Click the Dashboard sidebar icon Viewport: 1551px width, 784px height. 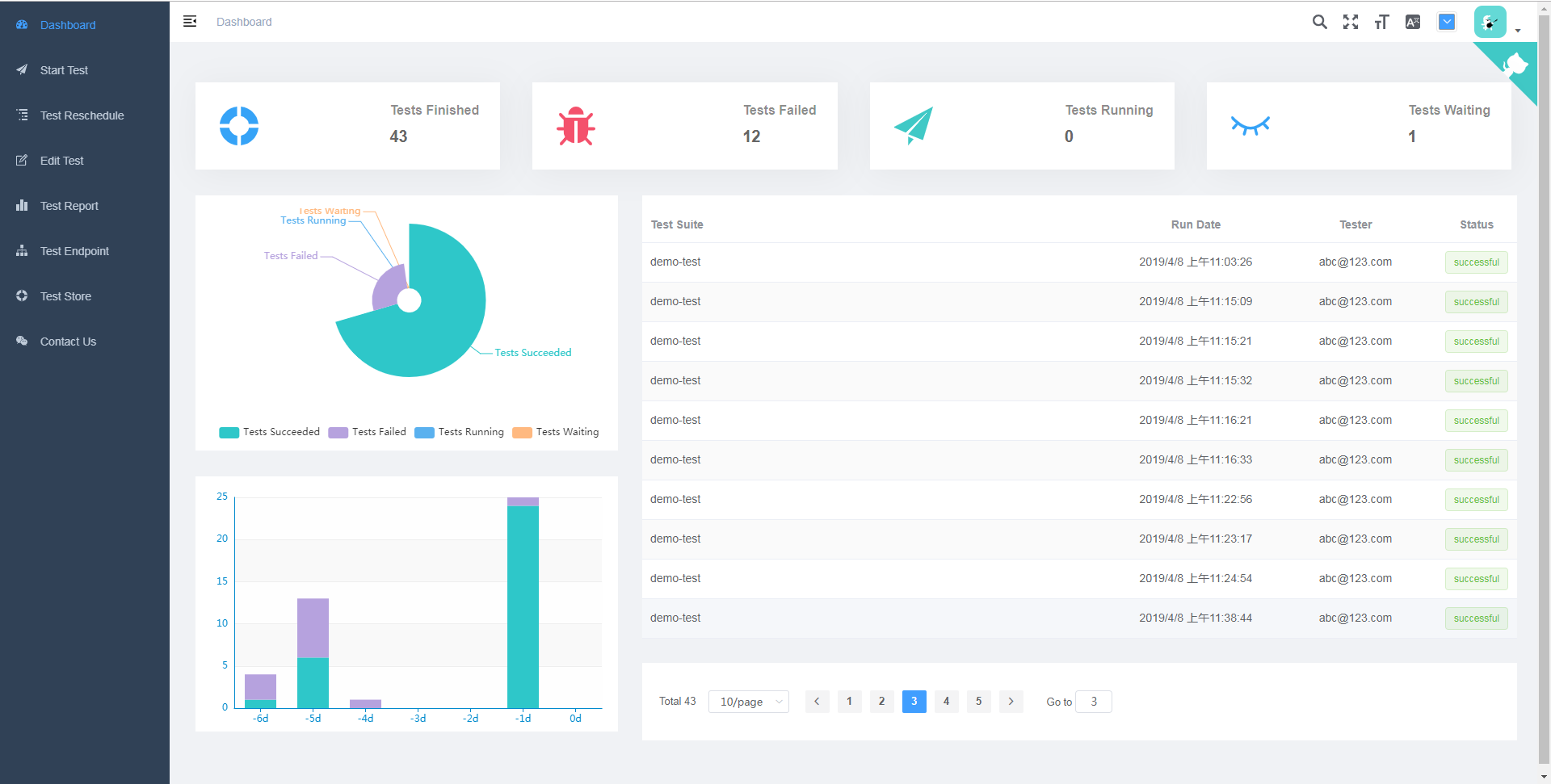pos(22,25)
